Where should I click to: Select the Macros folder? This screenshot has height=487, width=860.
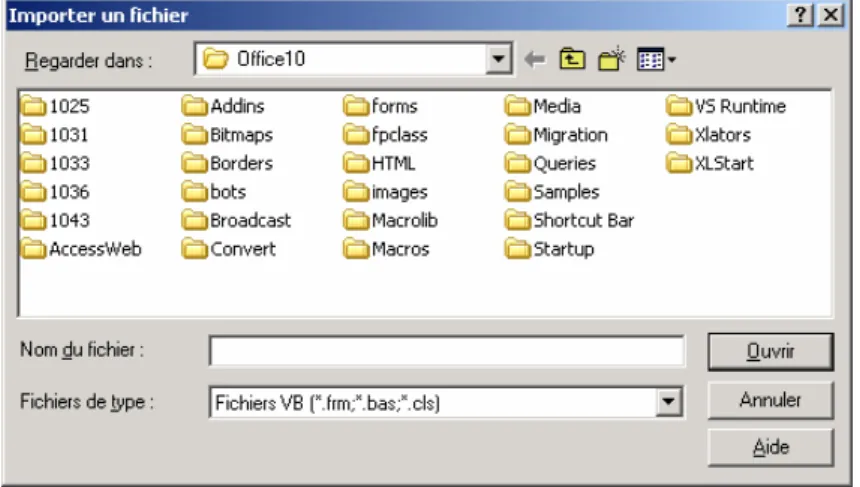(x=387, y=249)
